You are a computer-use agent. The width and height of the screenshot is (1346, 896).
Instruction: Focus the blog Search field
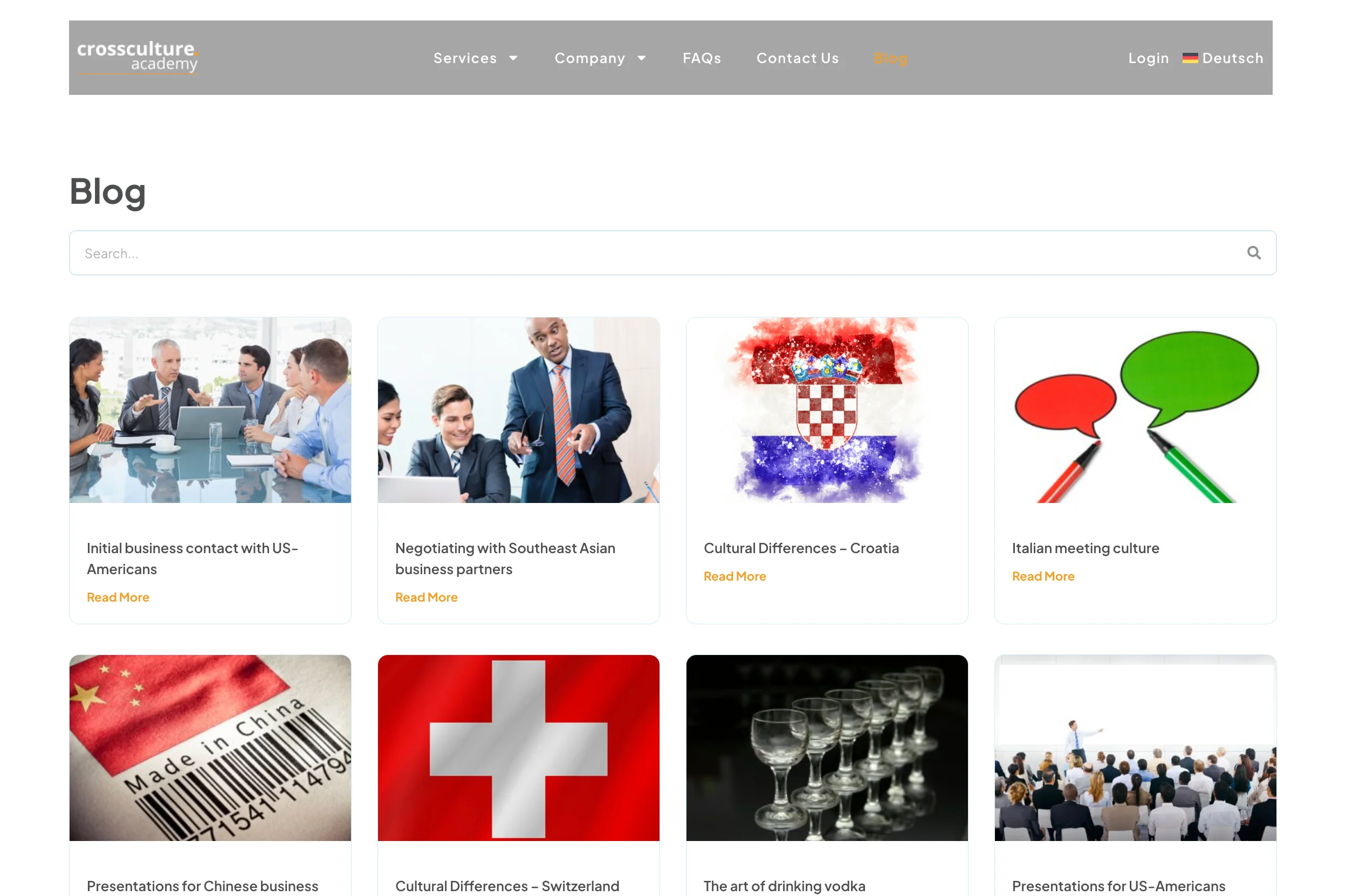click(x=671, y=252)
